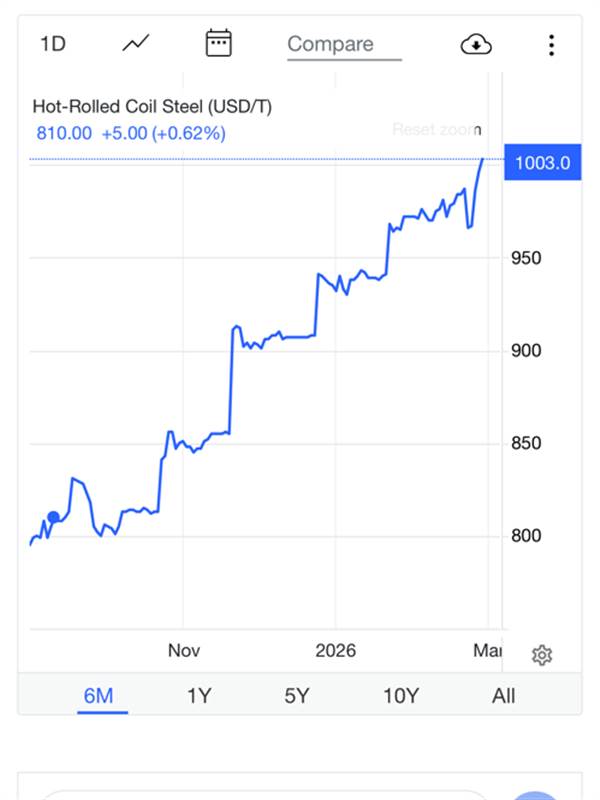Open chart settings gear icon

pyautogui.click(x=542, y=655)
